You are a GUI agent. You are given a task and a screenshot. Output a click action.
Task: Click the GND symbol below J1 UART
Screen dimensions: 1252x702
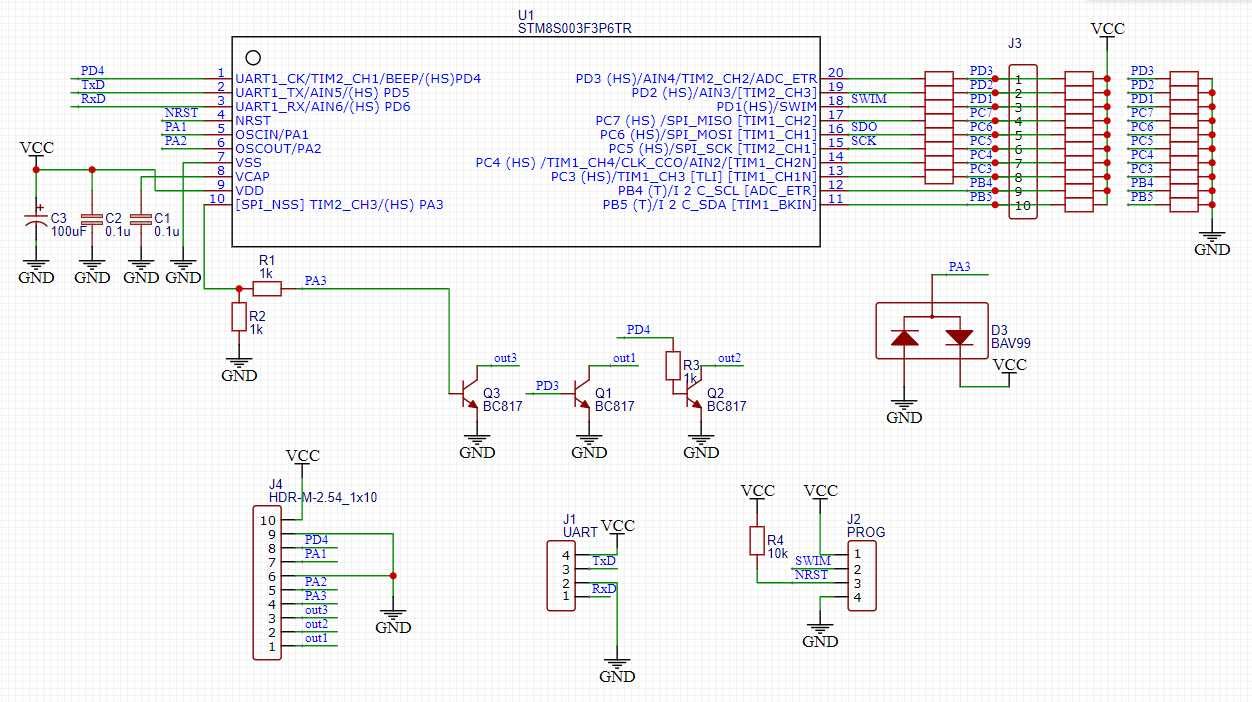[617, 670]
